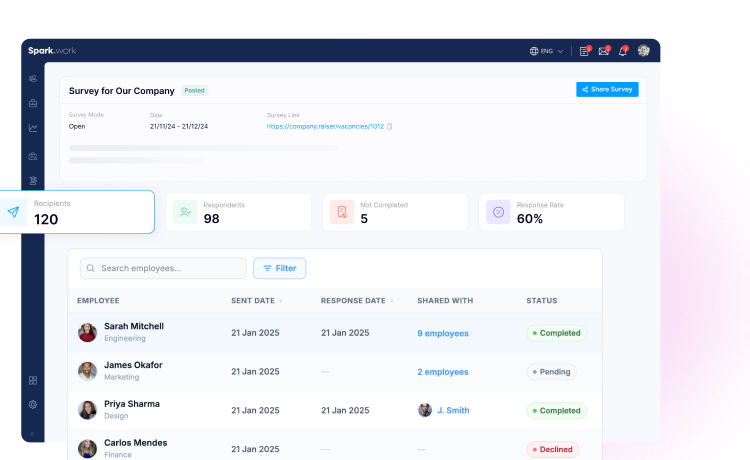Click the globe language icon
This screenshot has width=750, height=460.
pyautogui.click(x=534, y=51)
